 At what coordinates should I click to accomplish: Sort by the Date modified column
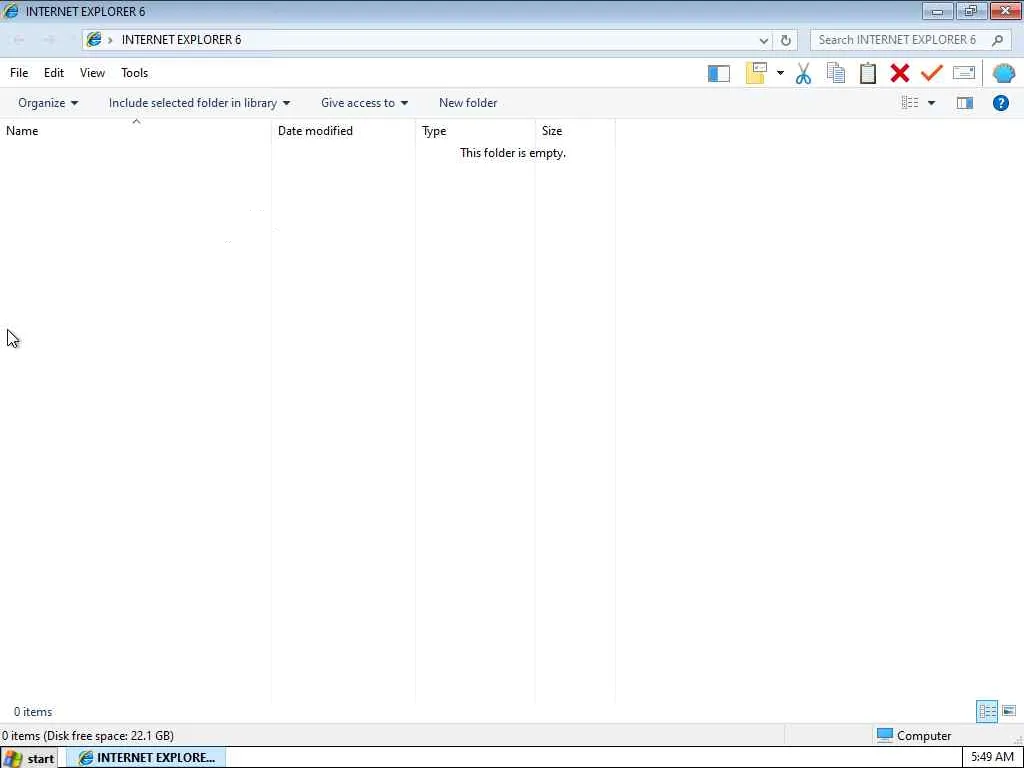[x=344, y=131]
